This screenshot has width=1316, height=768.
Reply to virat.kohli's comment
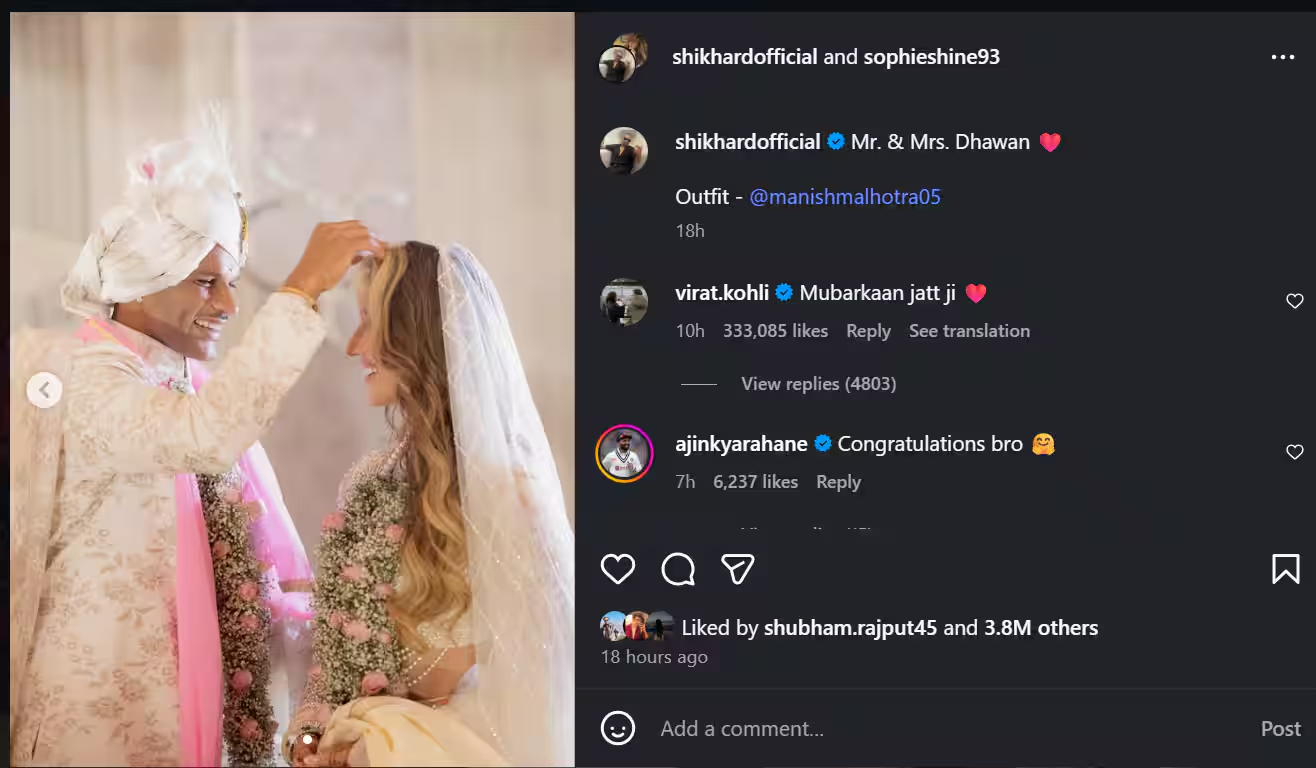868,331
